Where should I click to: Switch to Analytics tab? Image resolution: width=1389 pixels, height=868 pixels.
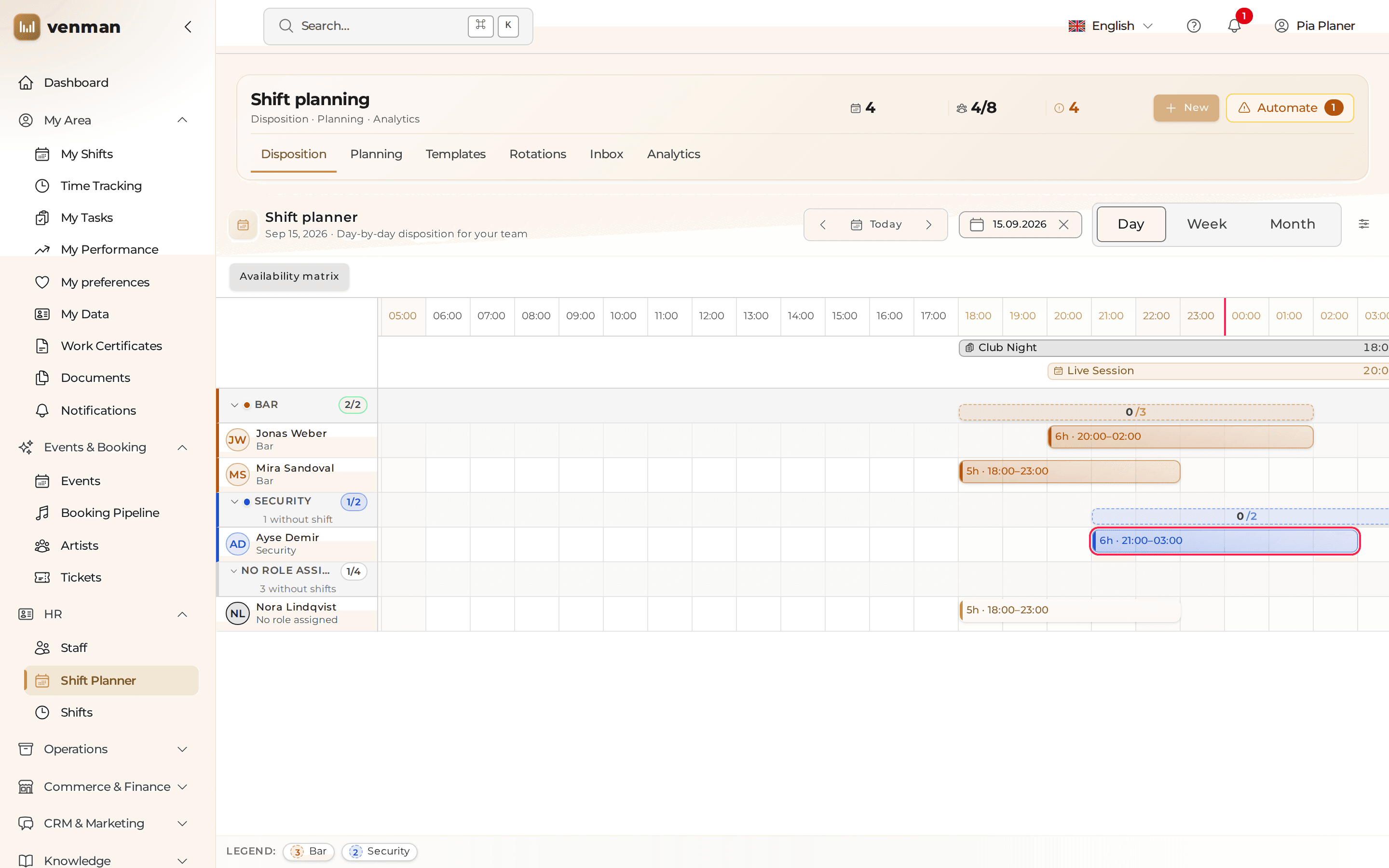pyautogui.click(x=673, y=154)
